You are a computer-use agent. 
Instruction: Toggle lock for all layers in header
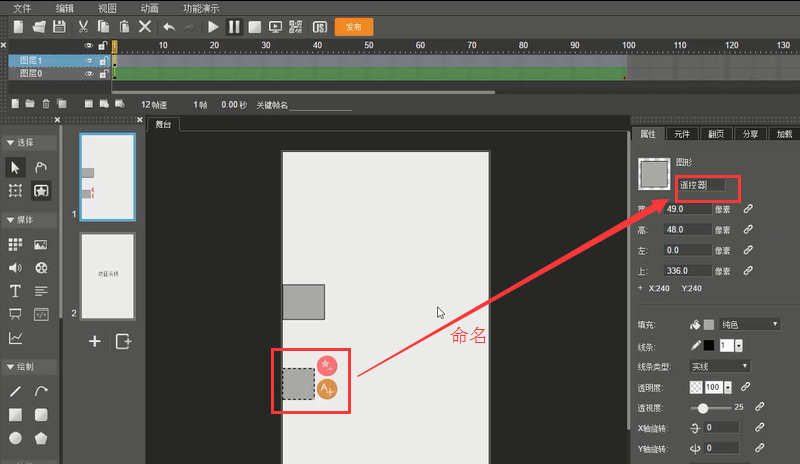tap(103, 46)
